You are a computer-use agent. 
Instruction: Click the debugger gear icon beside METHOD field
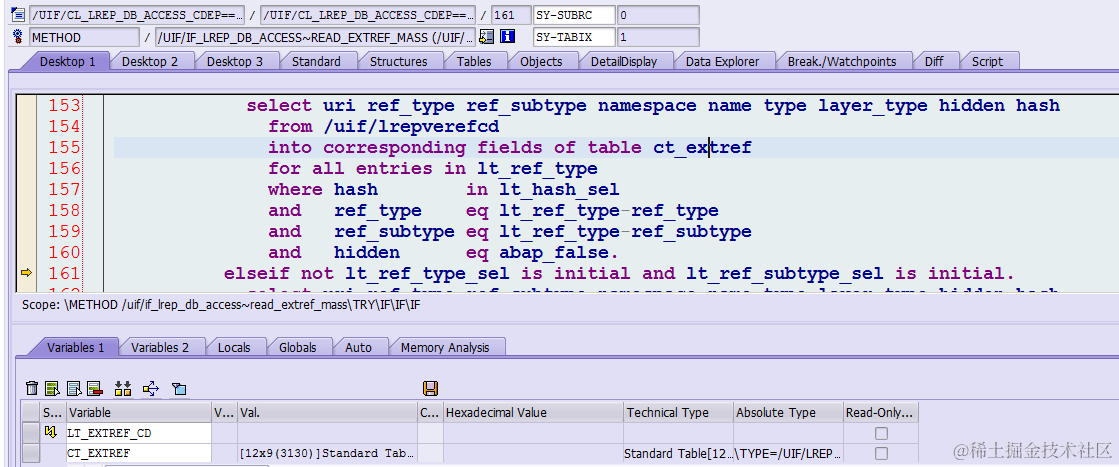click(x=19, y=37)
